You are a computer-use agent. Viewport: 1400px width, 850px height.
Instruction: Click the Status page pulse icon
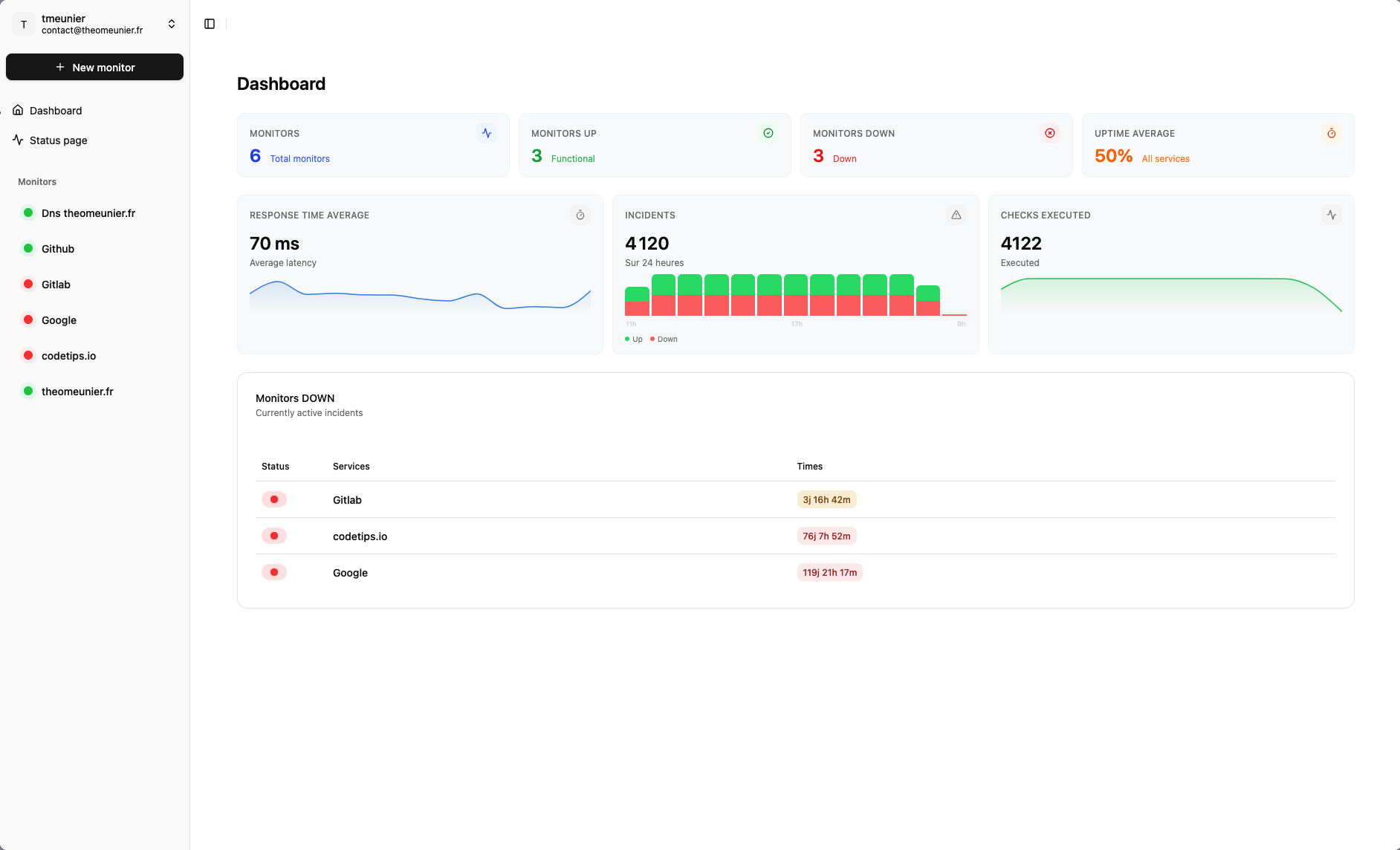pos(18,140)
